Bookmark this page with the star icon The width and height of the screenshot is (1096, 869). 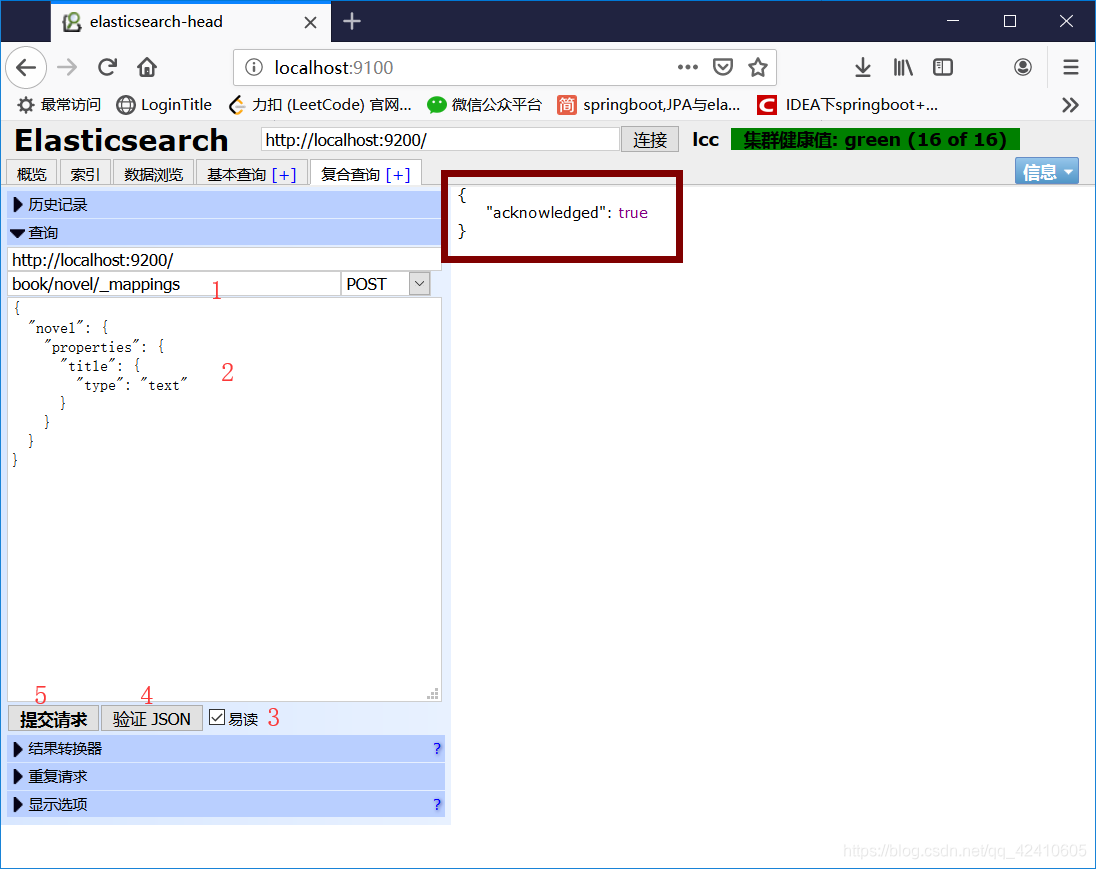click(758, 67)
